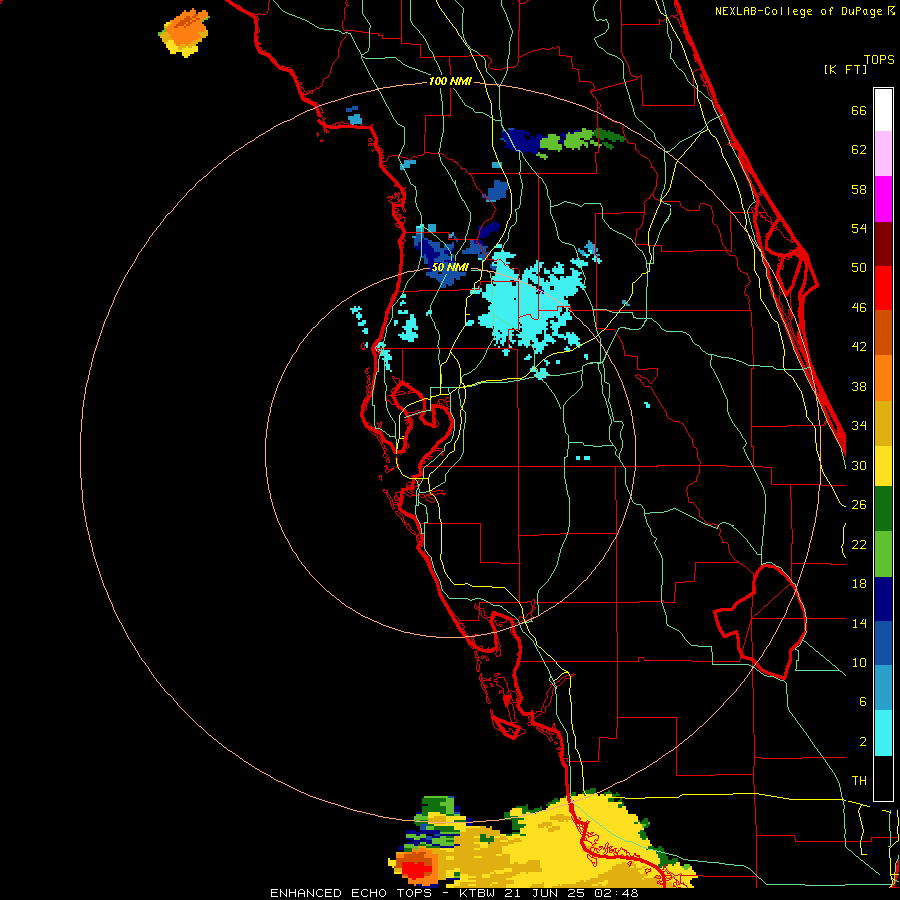Click the medium blue legend swatch
The height and width of the screenshot is (900, 900).
point(883,643)
